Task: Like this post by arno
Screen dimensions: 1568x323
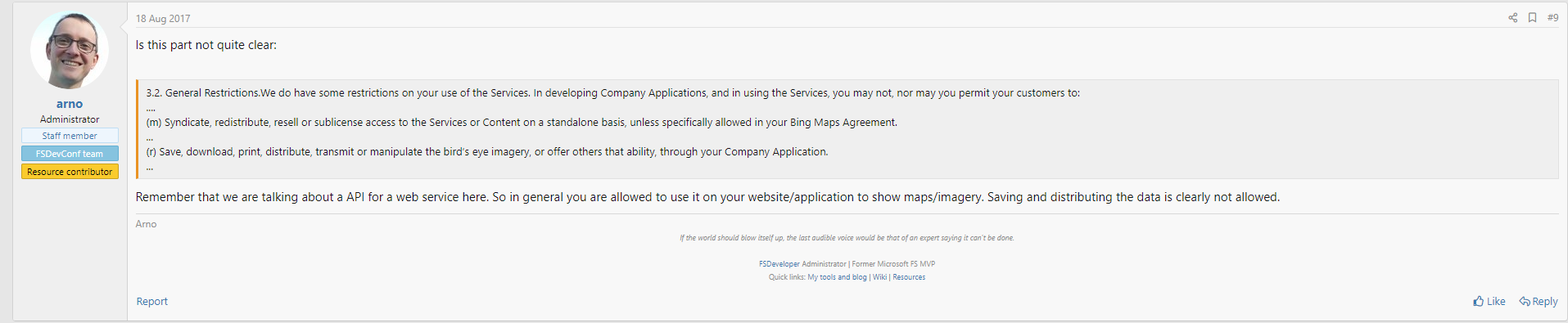Action: [x=1489, y=302]
